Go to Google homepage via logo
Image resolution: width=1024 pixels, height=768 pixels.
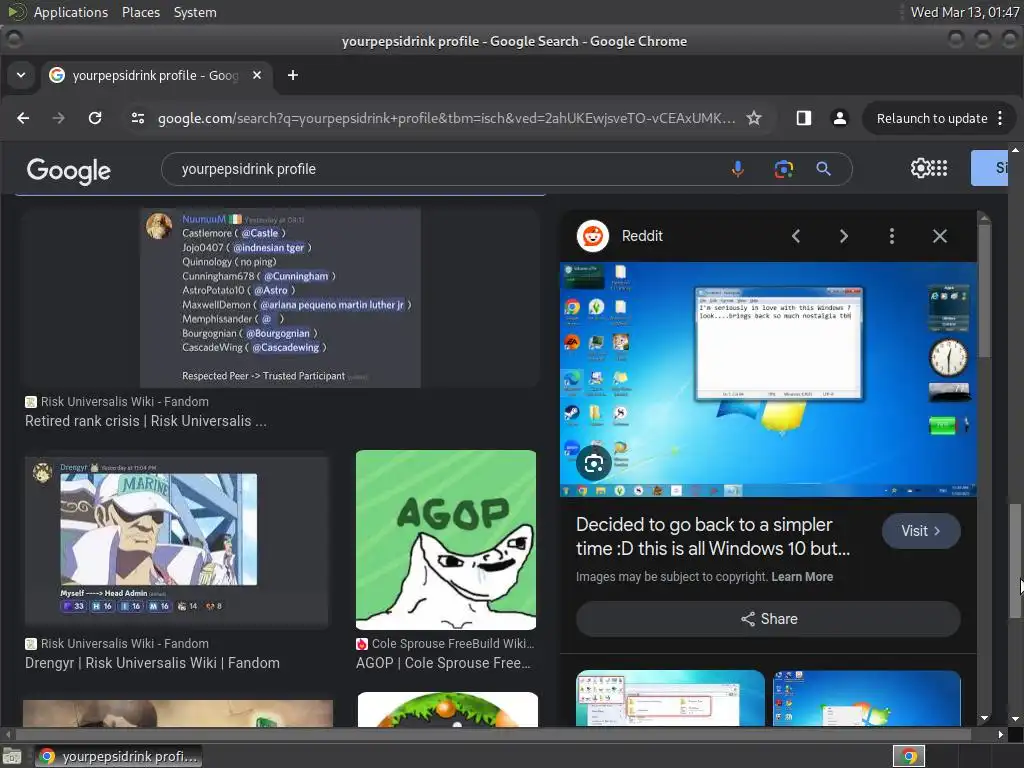(x=69, y=170)
